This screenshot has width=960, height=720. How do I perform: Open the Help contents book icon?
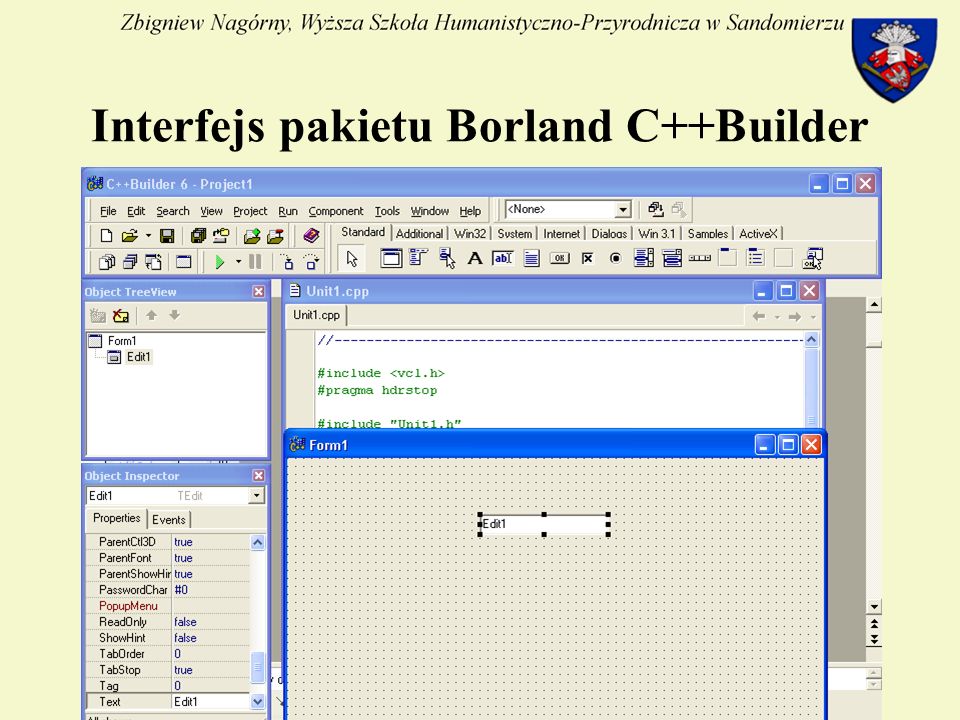point(311,236)
